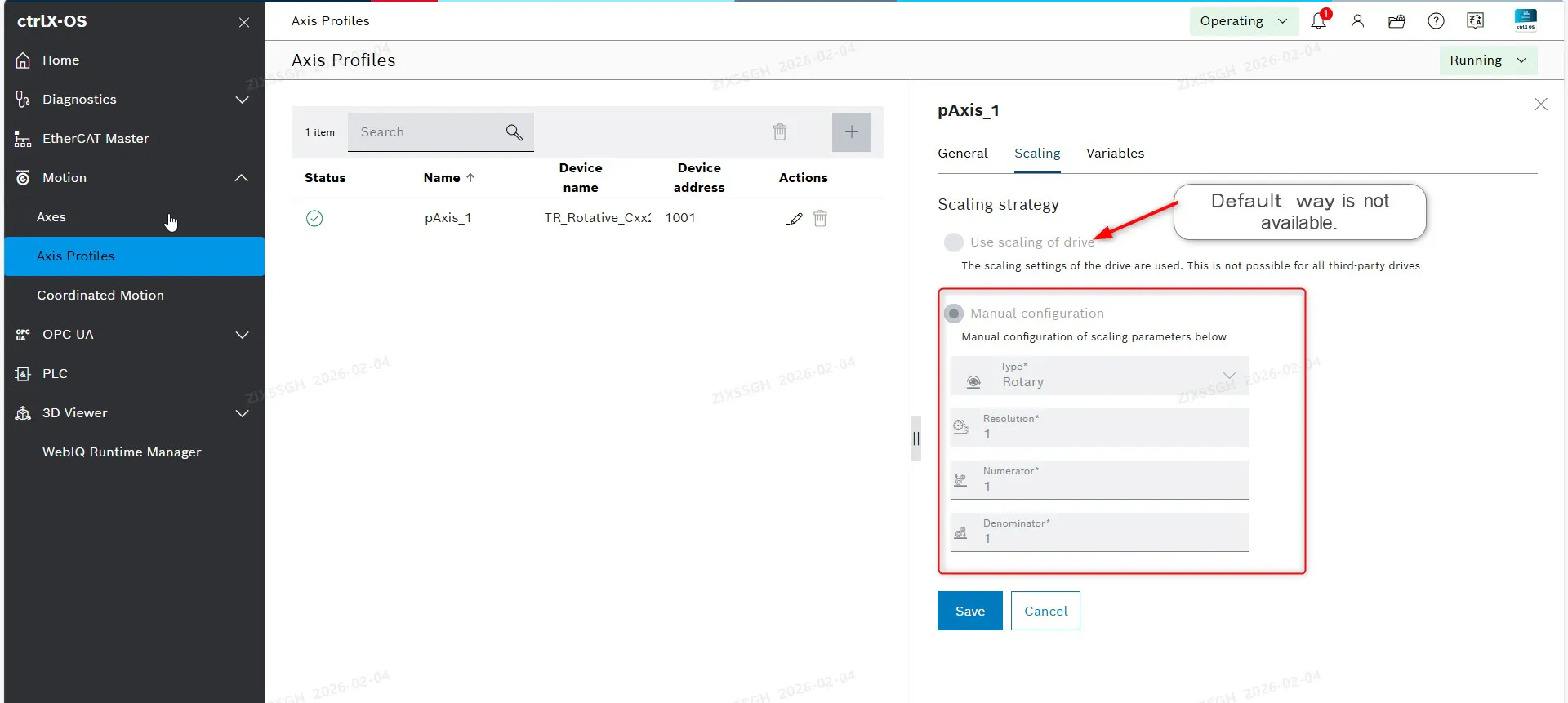This screenshot has height=703, width=1568.
Task: Open the Operating mode dropdown
Action: tap(1243, 21)
